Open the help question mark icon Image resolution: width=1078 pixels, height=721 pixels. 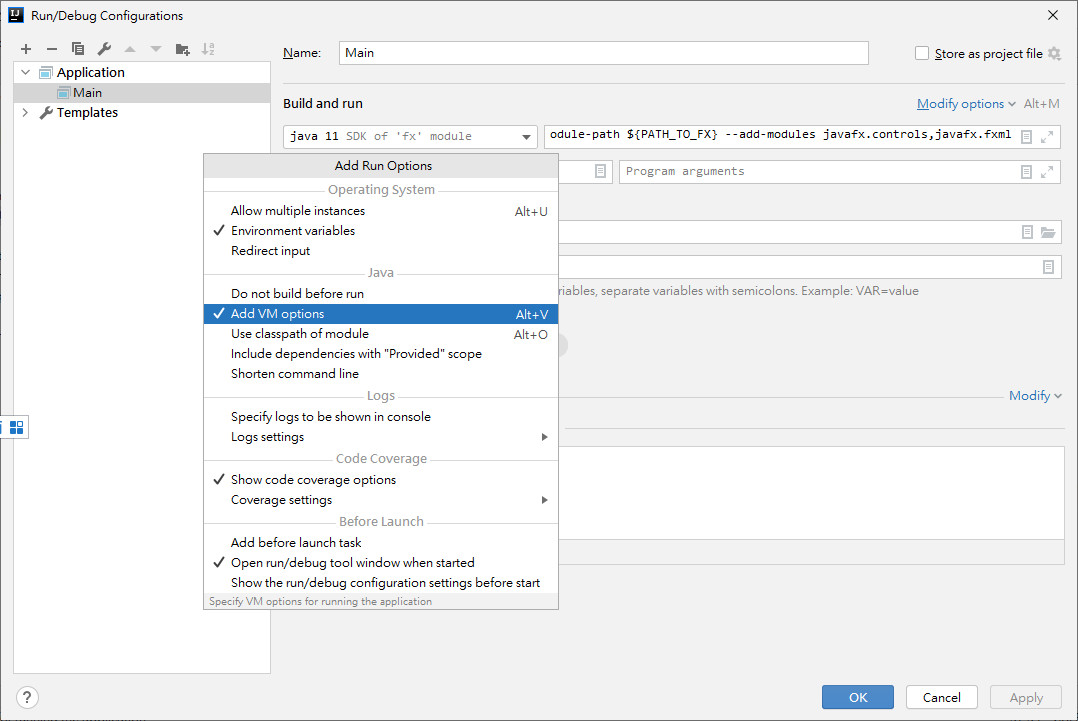27,697
